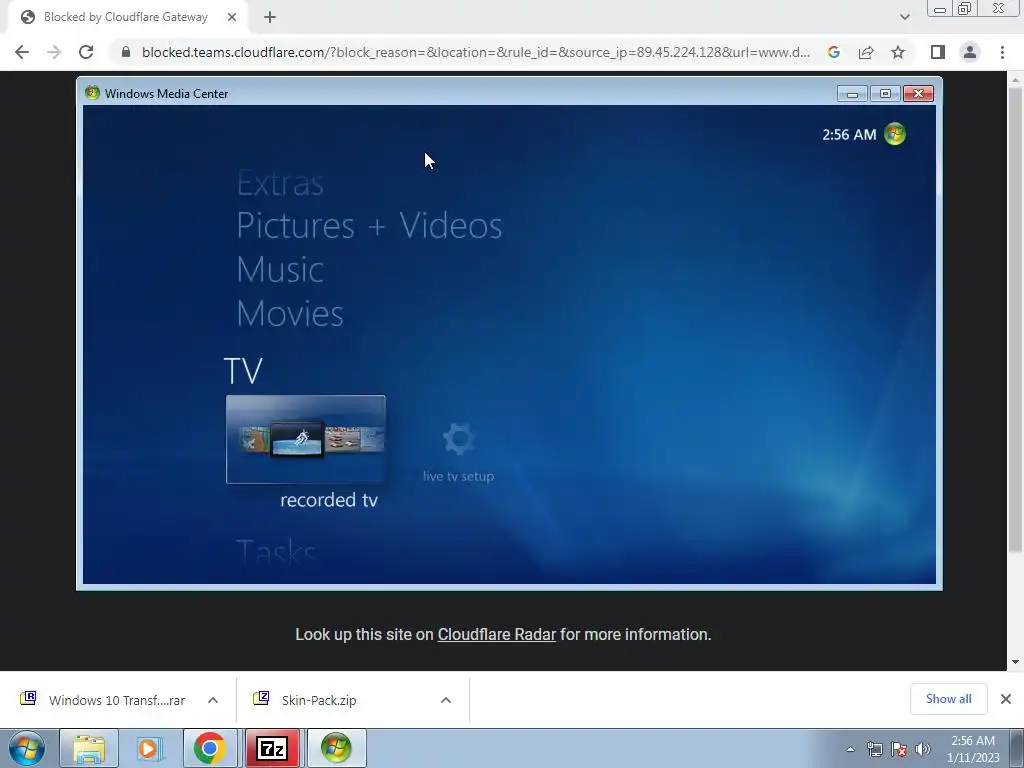Screen dimensions: 1024x768
Task: Open Chrome three-dot menu
Action: [x=1002, y=52]
